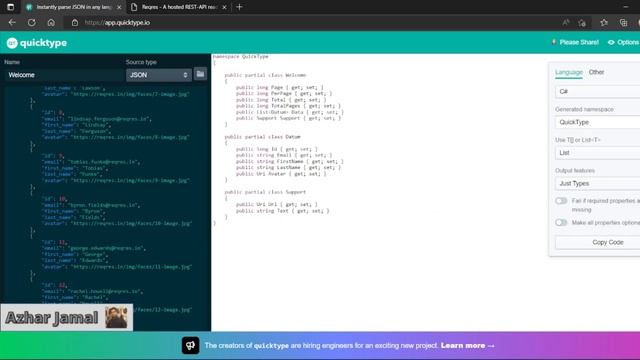Edit the Generated namespace QuickType field
The image size is (640, 360).
[x=598, y=122]
